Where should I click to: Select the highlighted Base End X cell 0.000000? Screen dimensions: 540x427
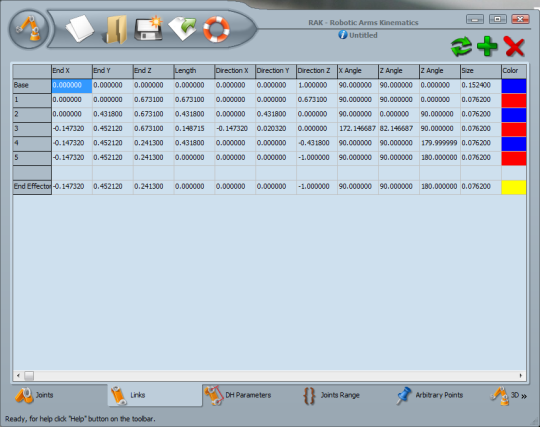72,86
